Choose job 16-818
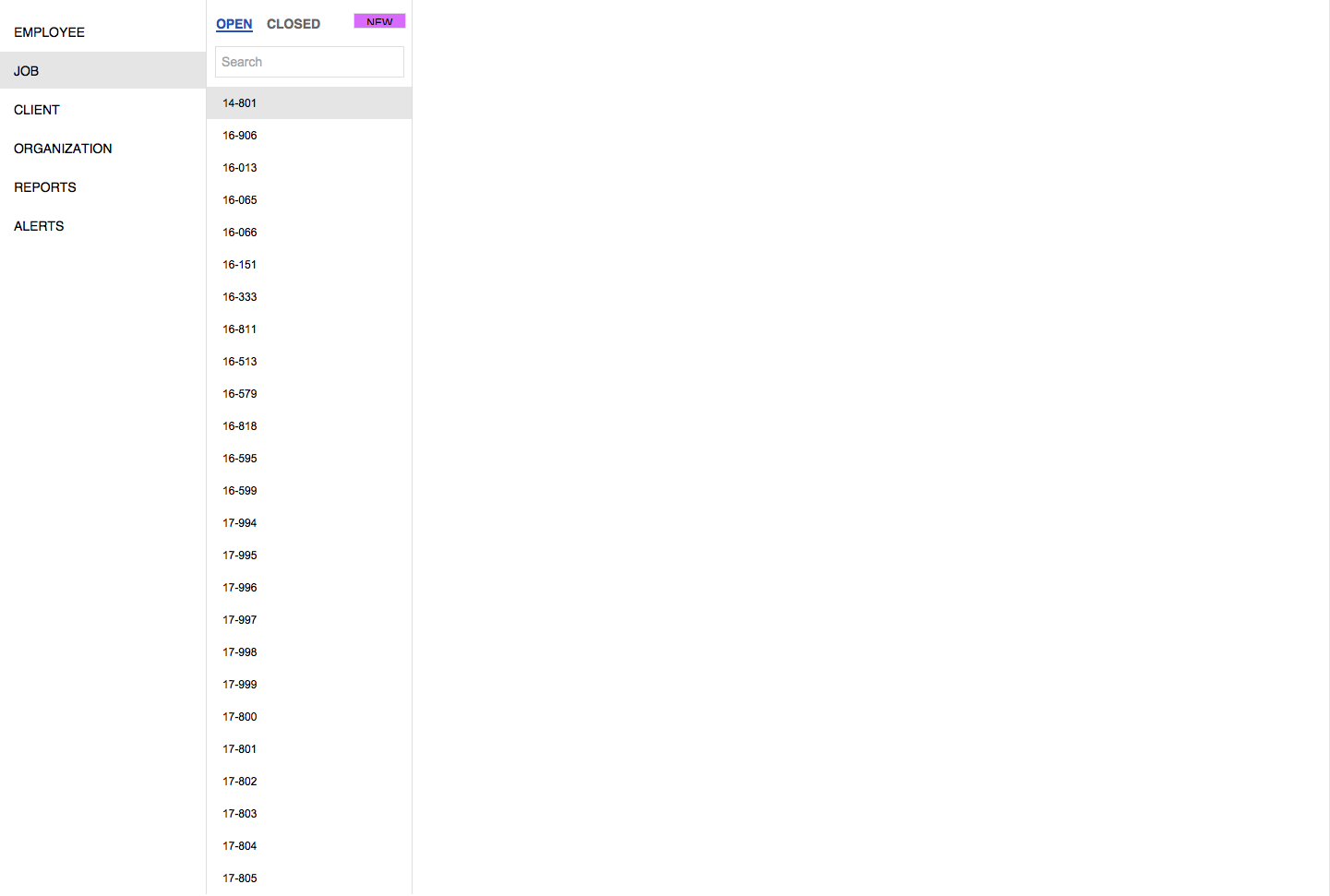 309,426
